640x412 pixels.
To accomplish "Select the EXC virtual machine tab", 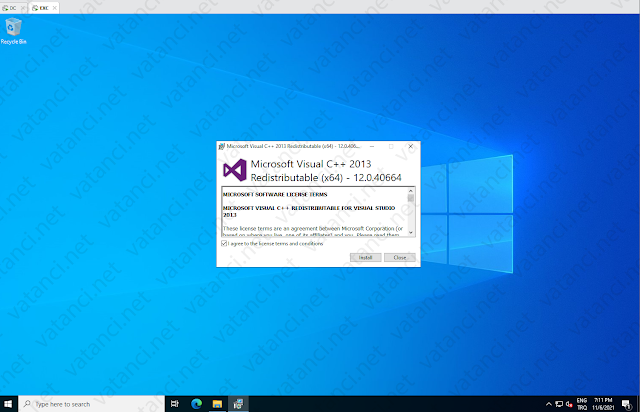I will (x=41, y=8).
